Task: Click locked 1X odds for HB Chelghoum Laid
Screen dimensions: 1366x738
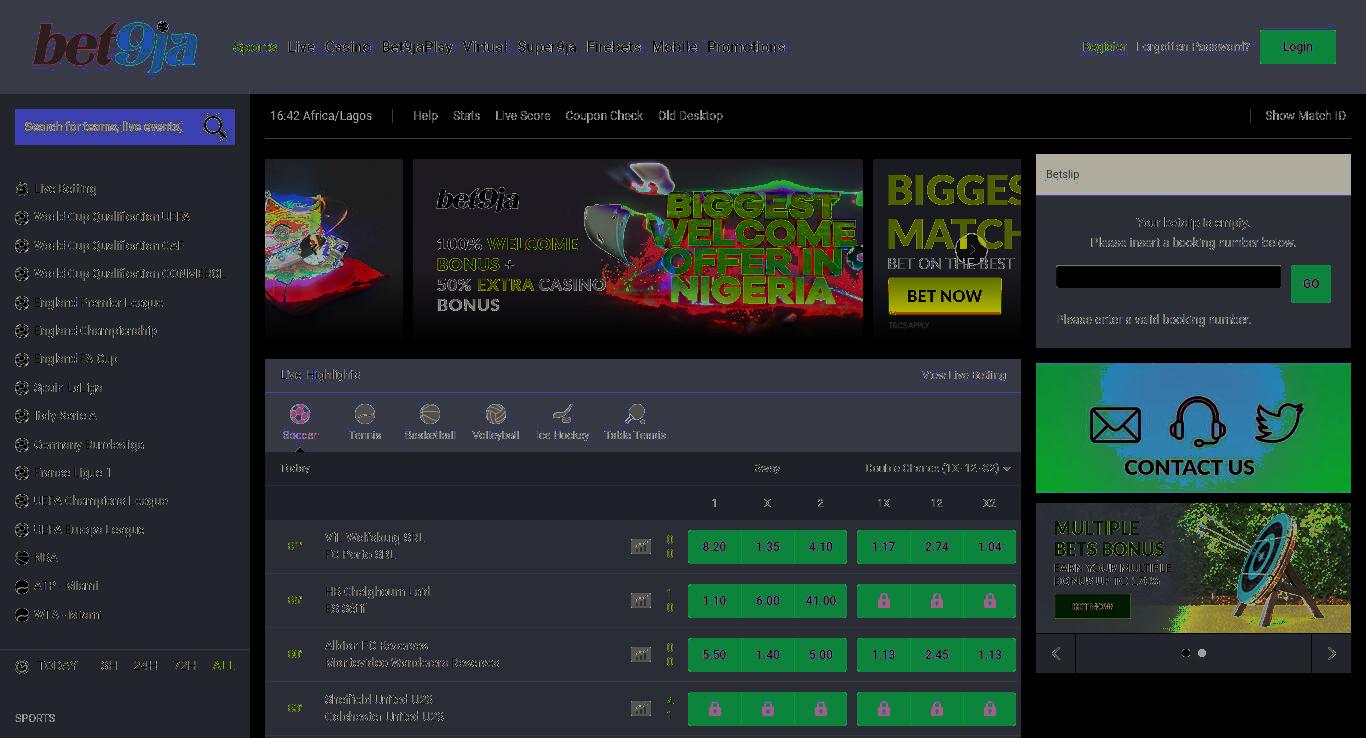Action: pyautogui.click(x=883, y=601)
